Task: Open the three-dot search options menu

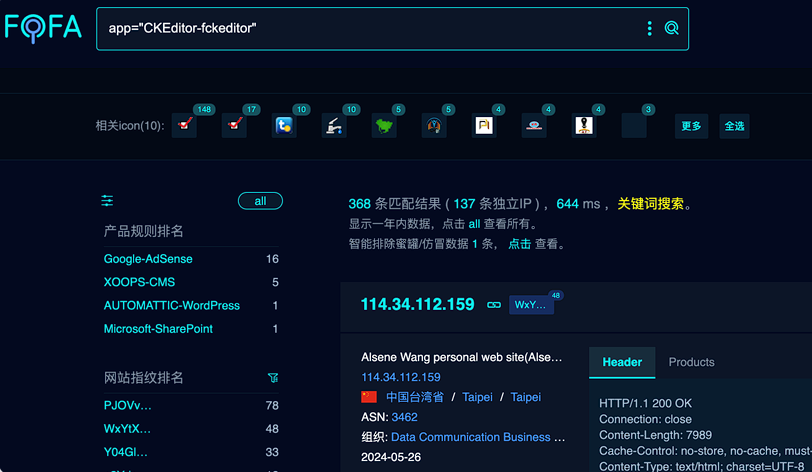Action: coord(649,29)
